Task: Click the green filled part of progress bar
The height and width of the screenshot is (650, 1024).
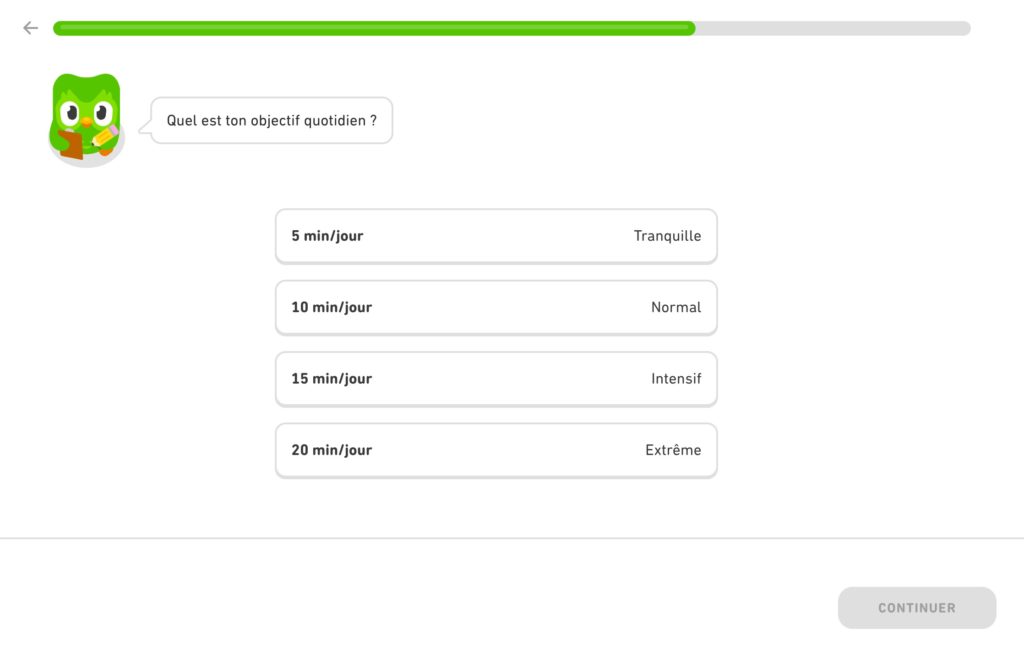Action: [374, 28]
